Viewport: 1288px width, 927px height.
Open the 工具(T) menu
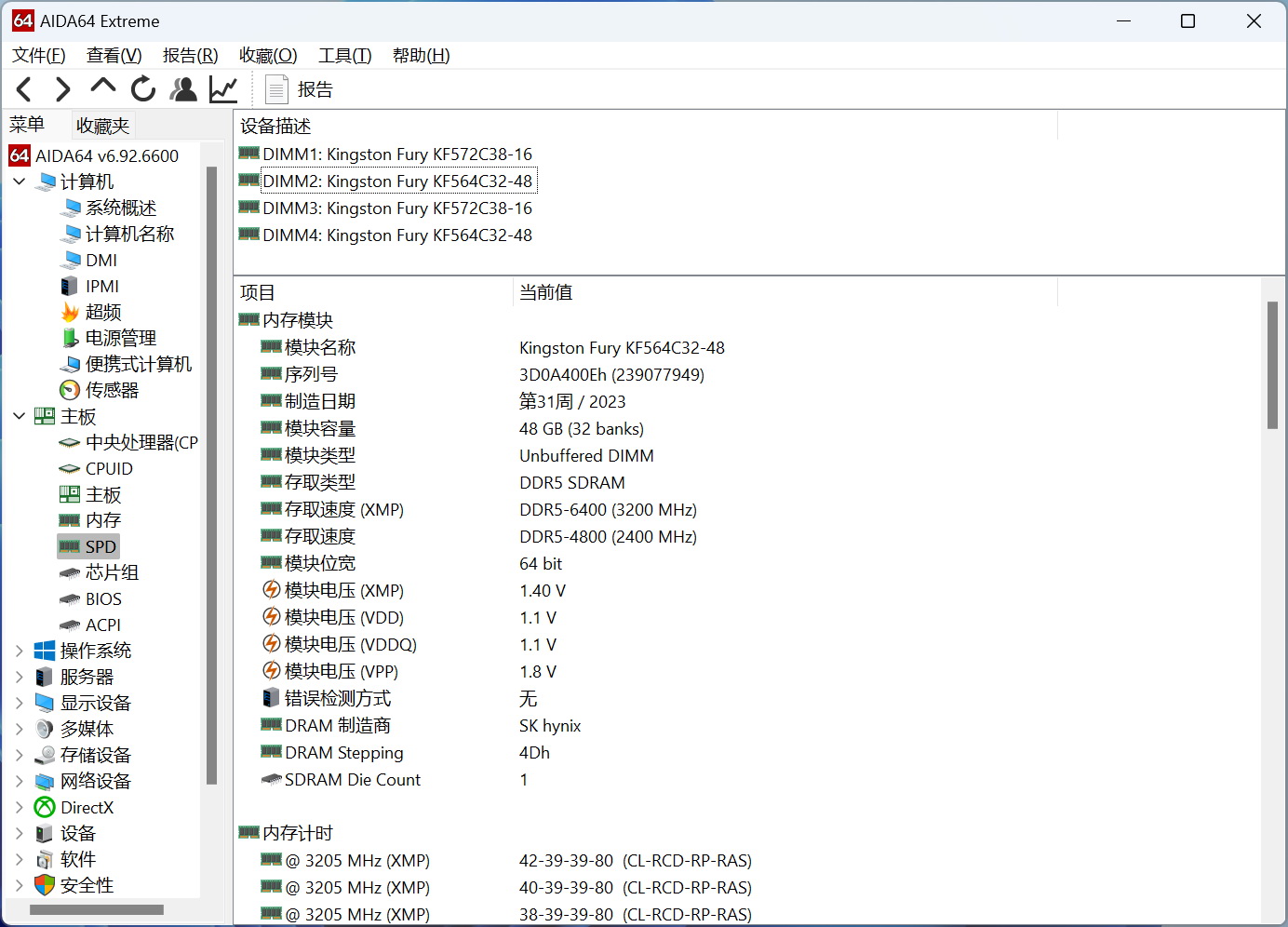[344, 56]
